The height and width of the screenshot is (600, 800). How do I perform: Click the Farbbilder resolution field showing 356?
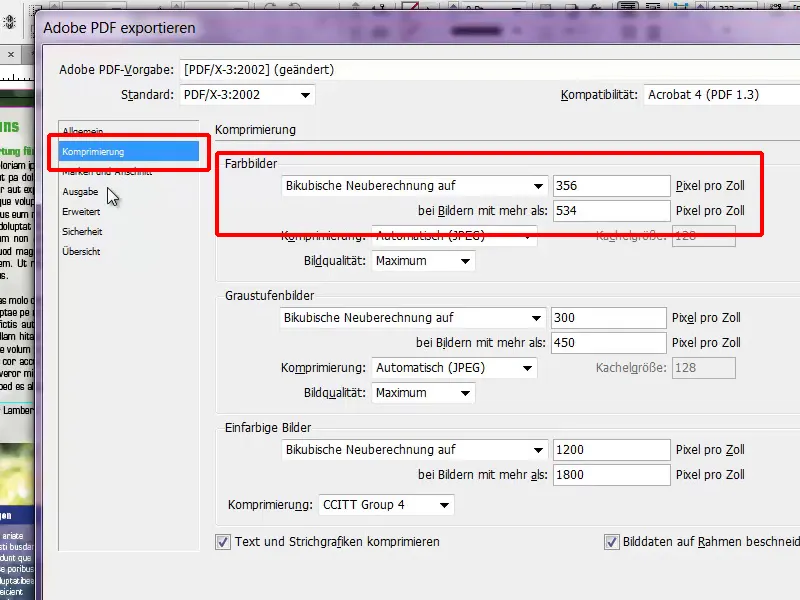click(x=611, y=186)
